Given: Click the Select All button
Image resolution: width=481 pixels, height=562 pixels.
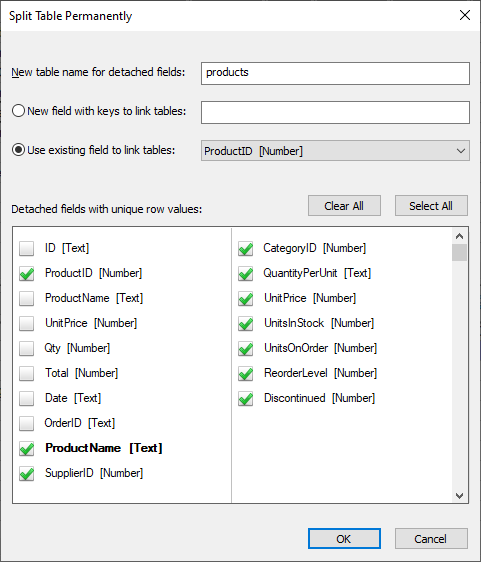Looking at the screenshot, I should pos(431,206).
